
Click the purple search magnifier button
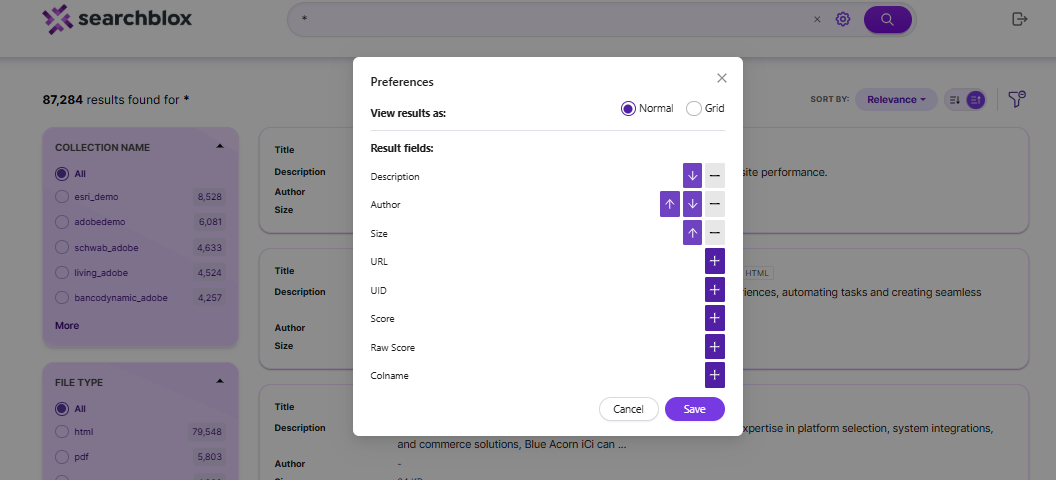pyautogui.click(x=888, y=20)
